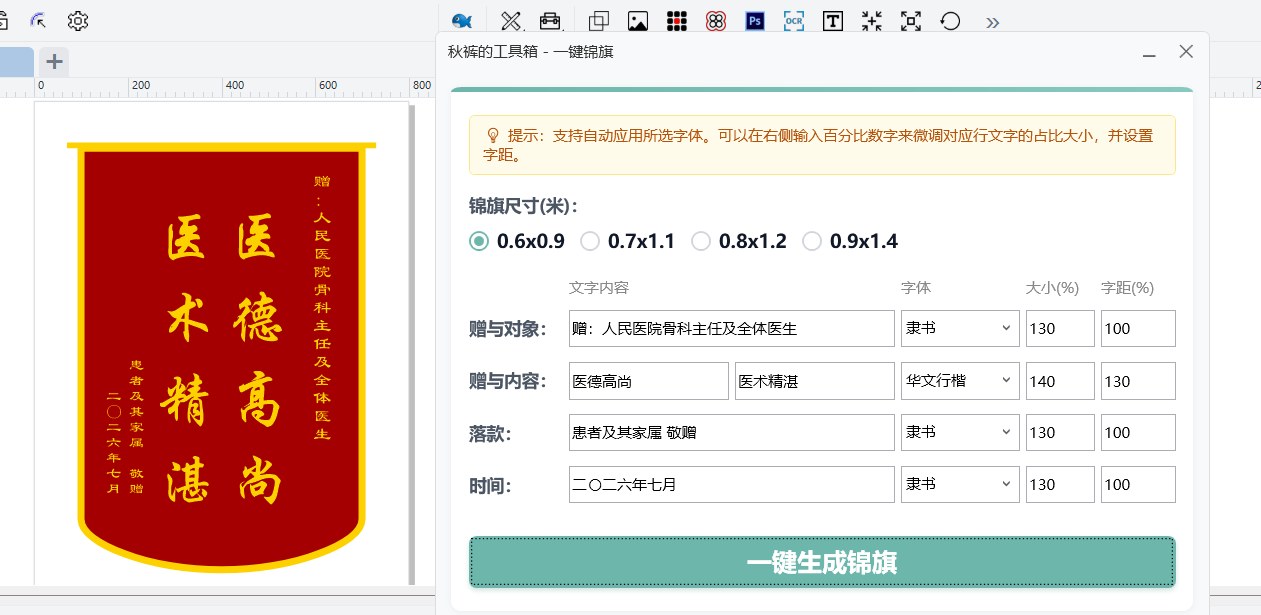Click the 锦旗尺寸(米) label
The width and height of the screenshot is (1261, 615).
(x=523, y=207)
